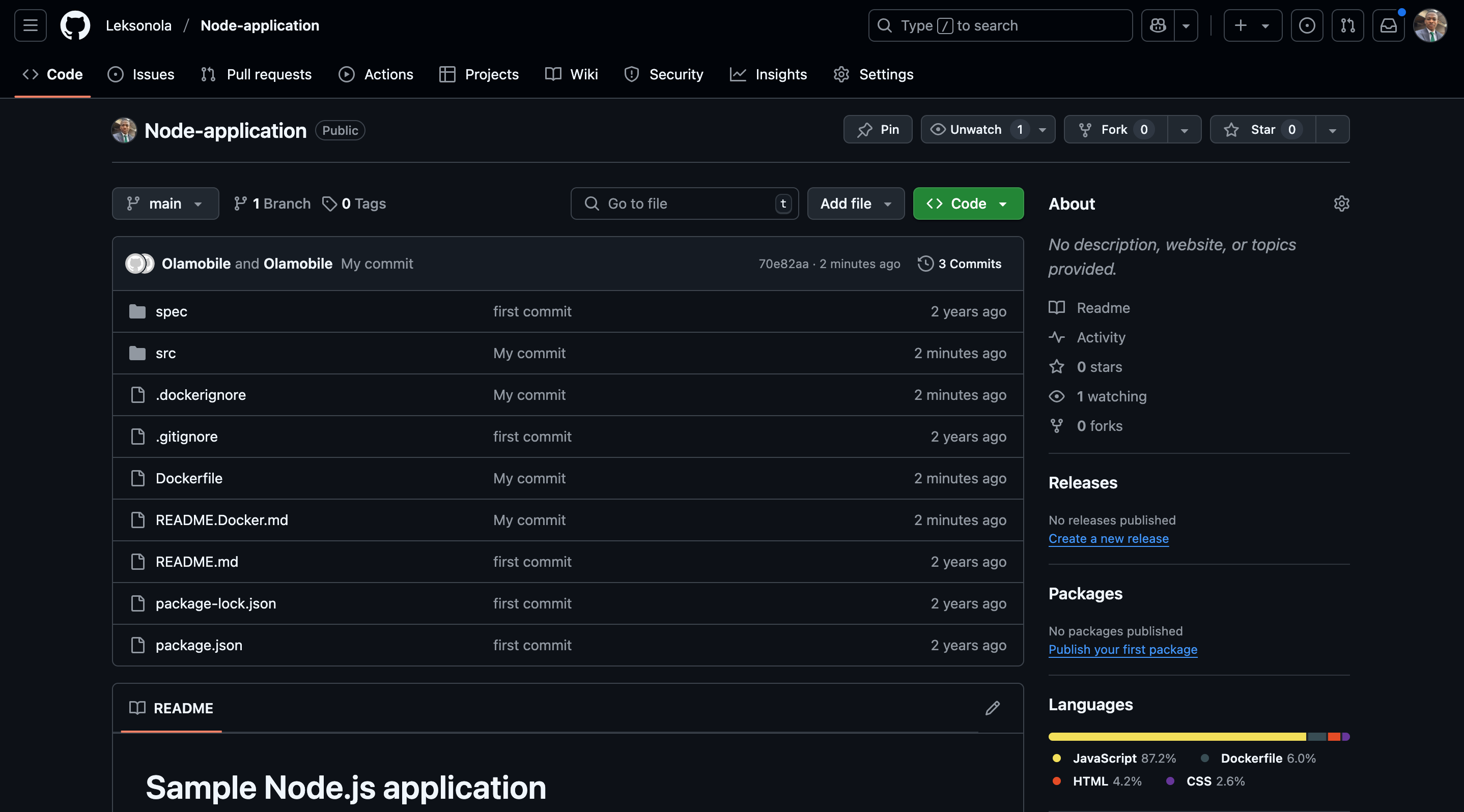Switch to the Pull requests tab

(x=257, y=74)
